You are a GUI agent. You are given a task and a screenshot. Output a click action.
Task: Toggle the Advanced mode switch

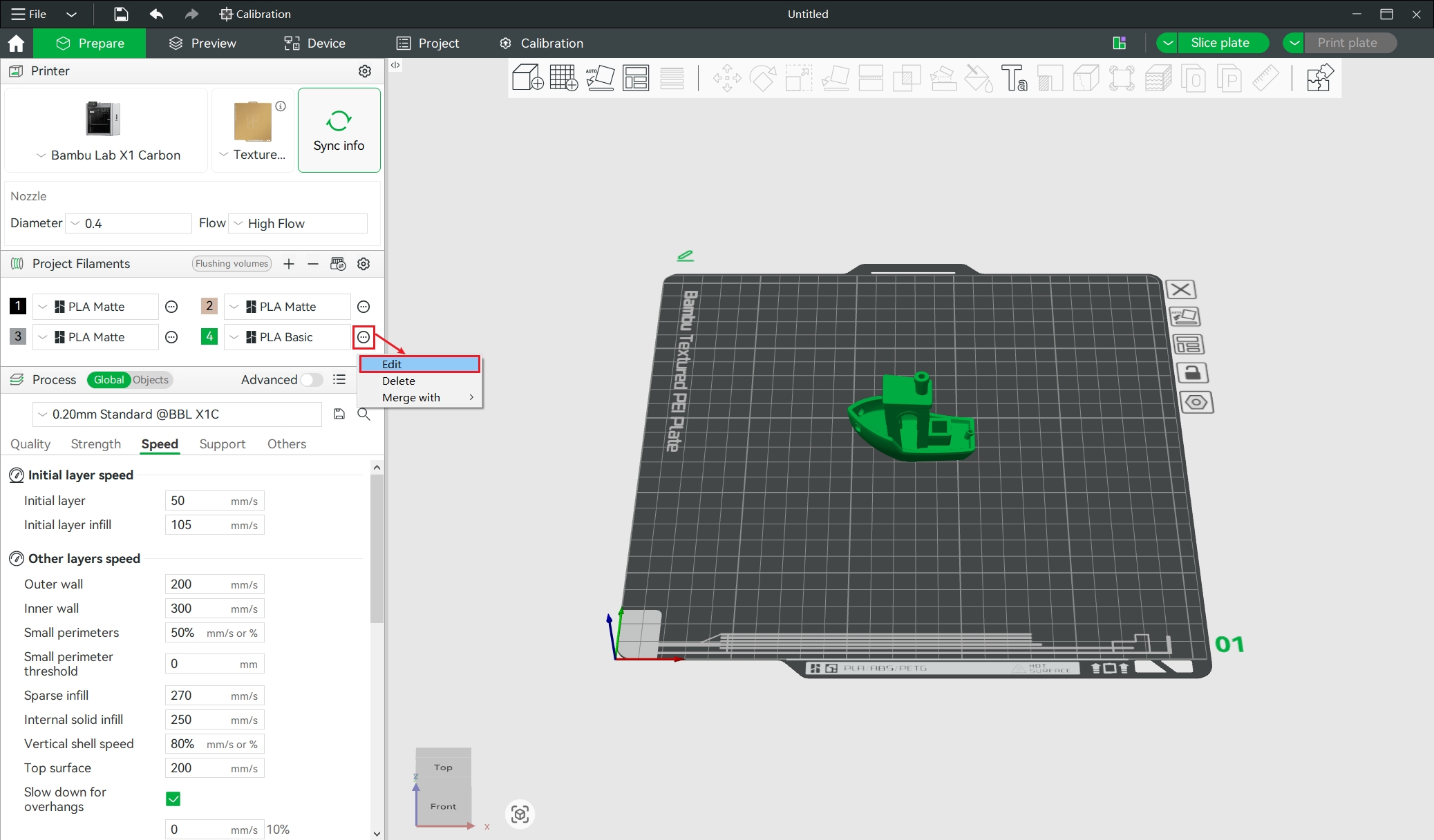click(x=312, y=379)
